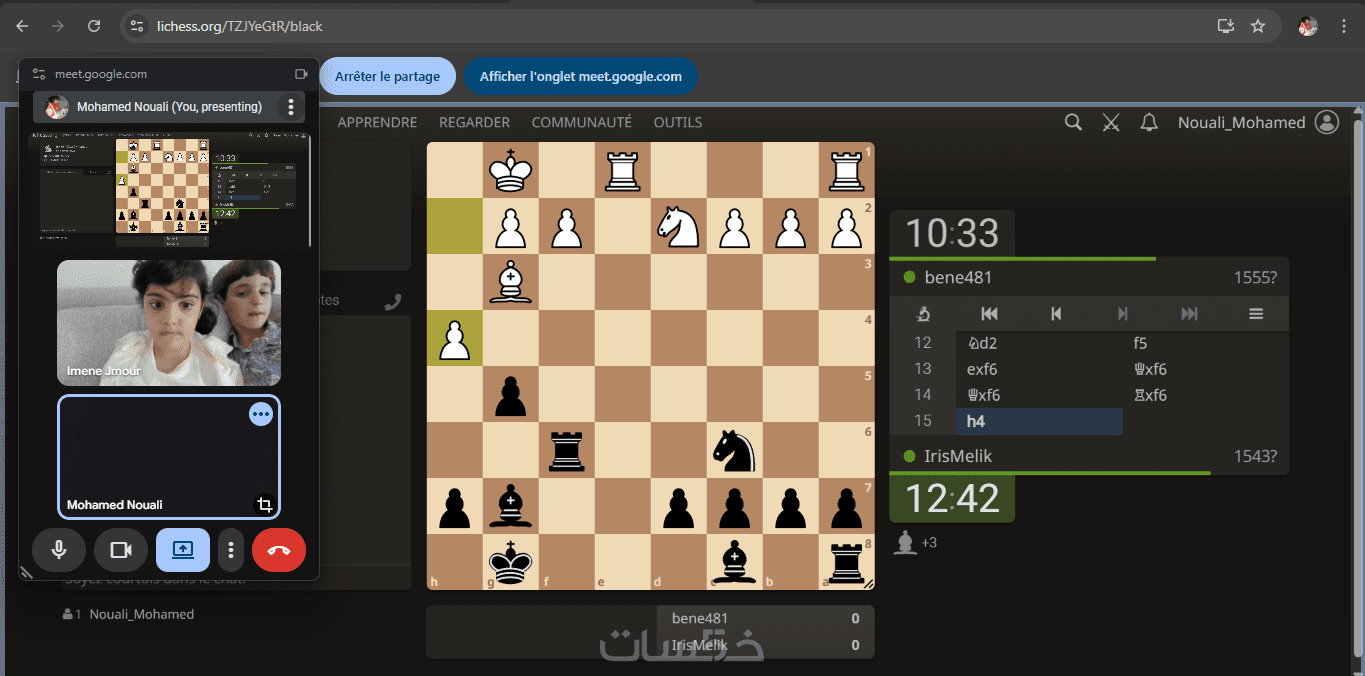Open the analysis microscope icon
Viewport: 1365px width, 676px height.
[922, 314]
